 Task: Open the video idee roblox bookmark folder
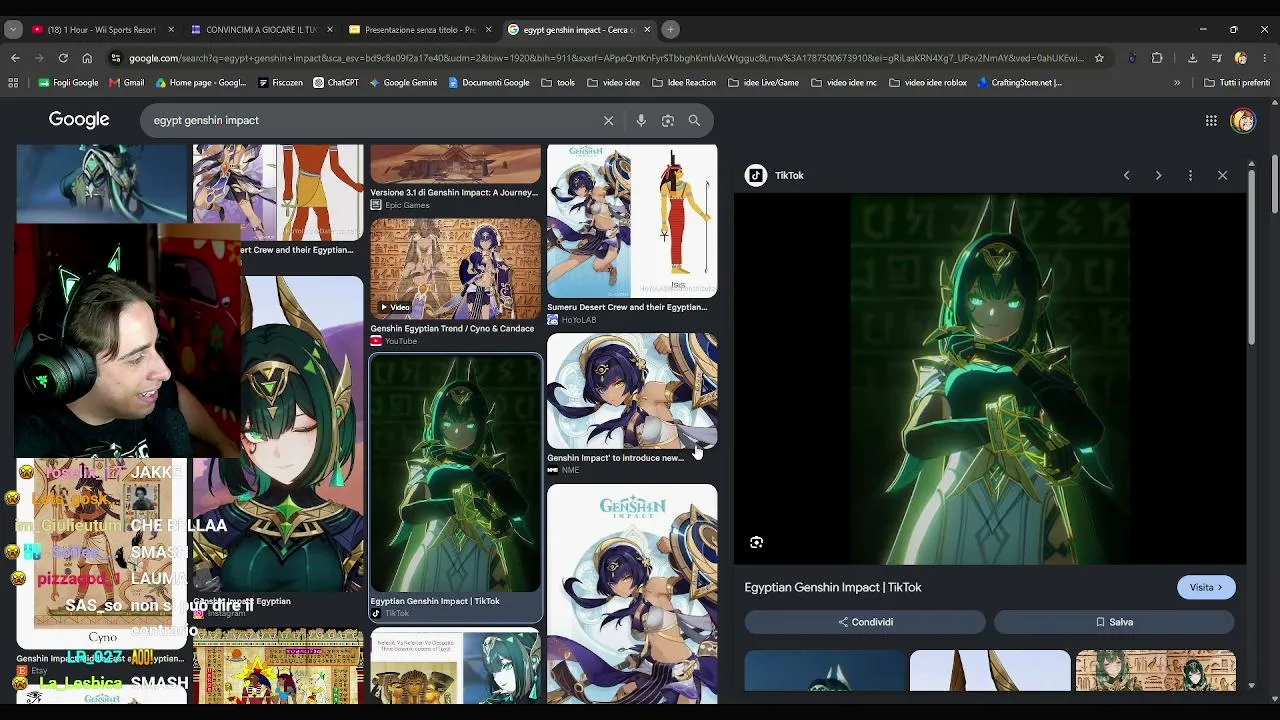tap(928, 83)
